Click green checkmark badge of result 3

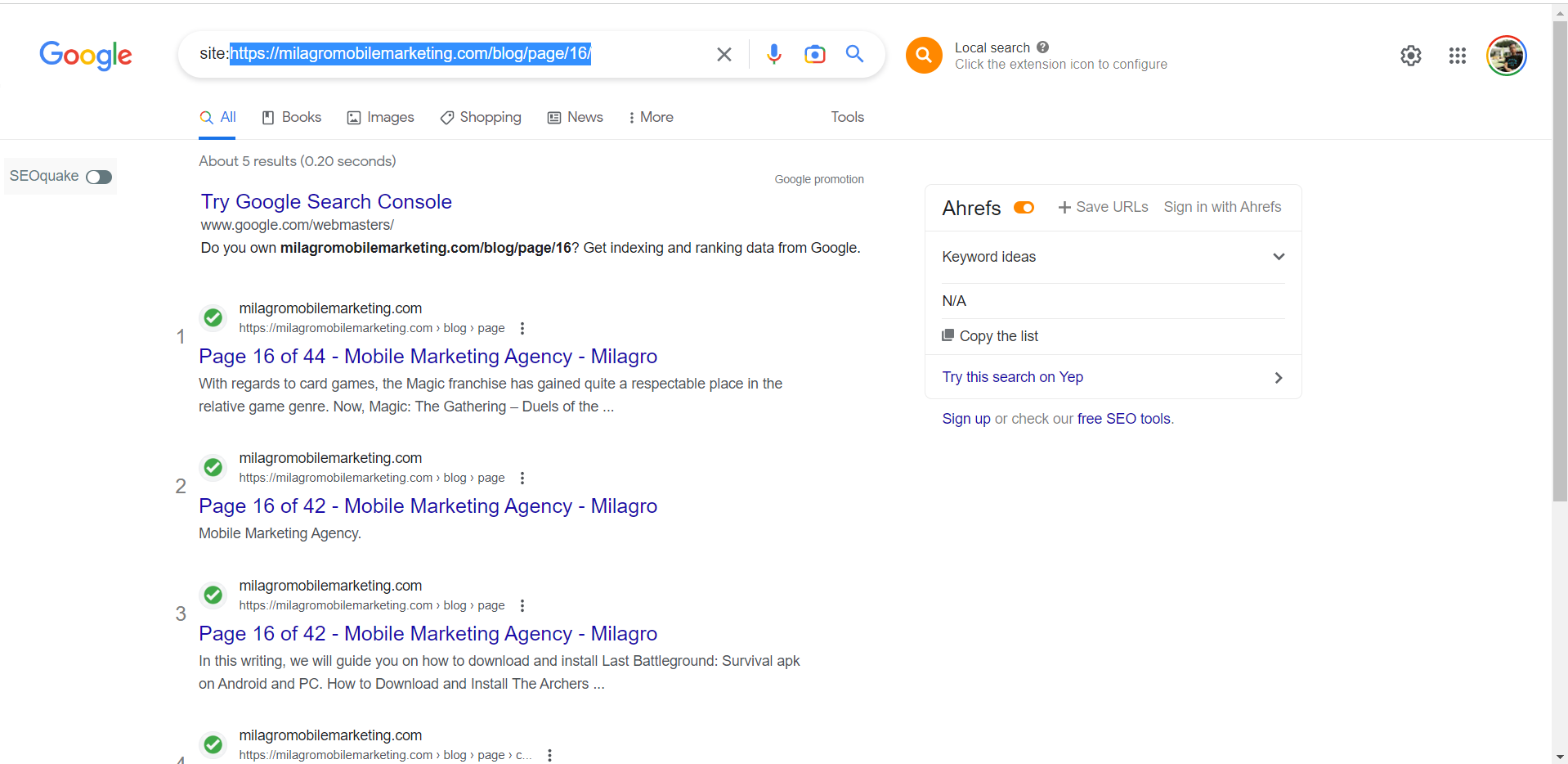click(213, 595)
